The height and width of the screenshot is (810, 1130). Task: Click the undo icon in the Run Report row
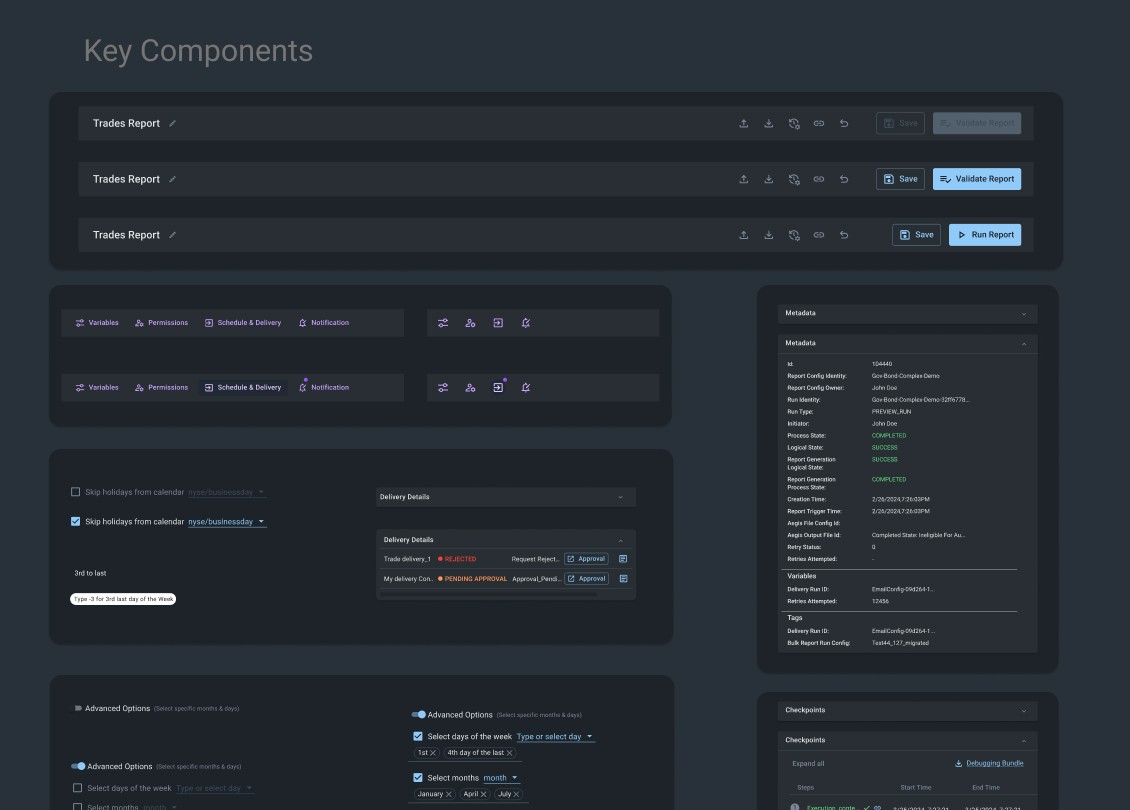pos(844,235)
